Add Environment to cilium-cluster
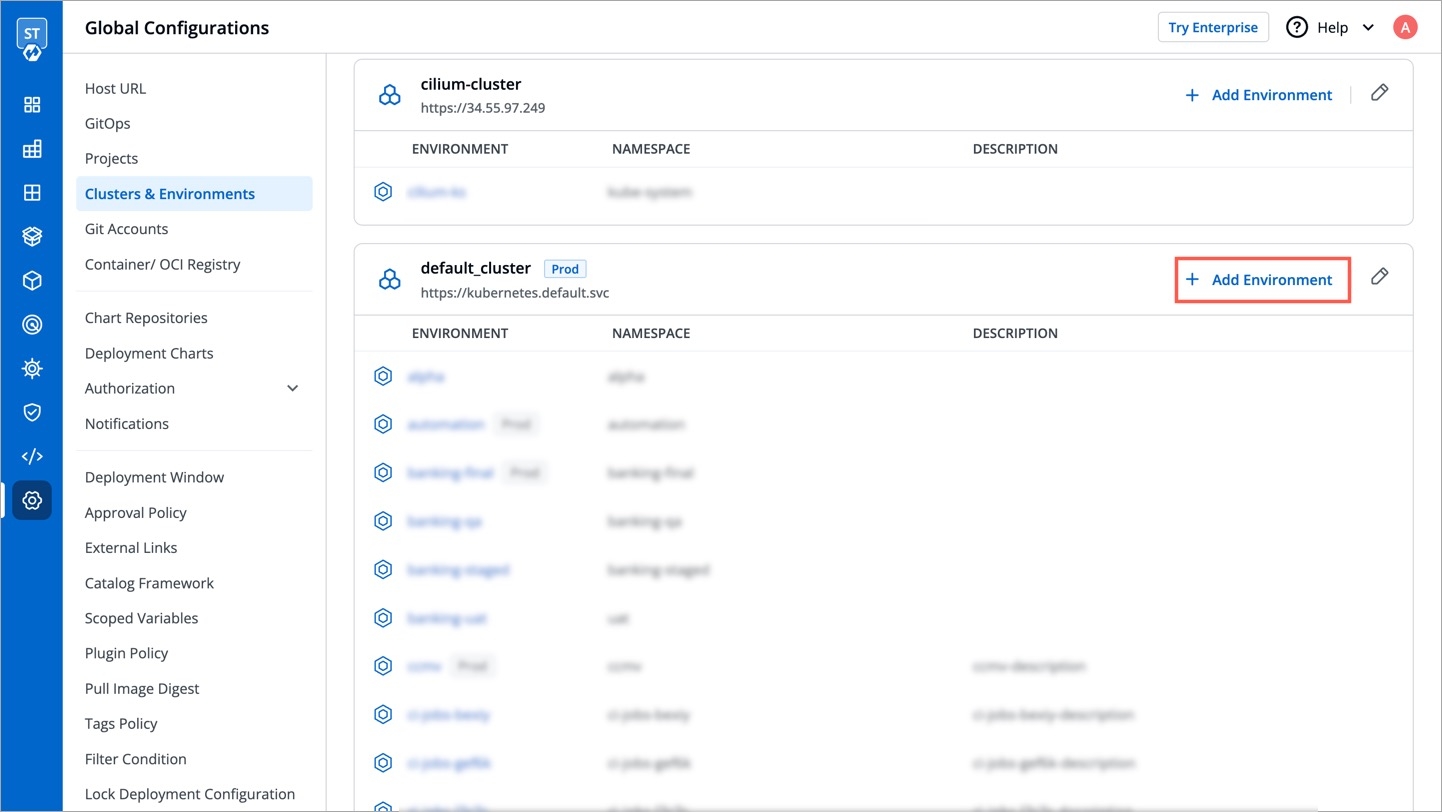The width and height of the screenshot is (1442, 812). pyautogui.click(x=1258, y=95)
